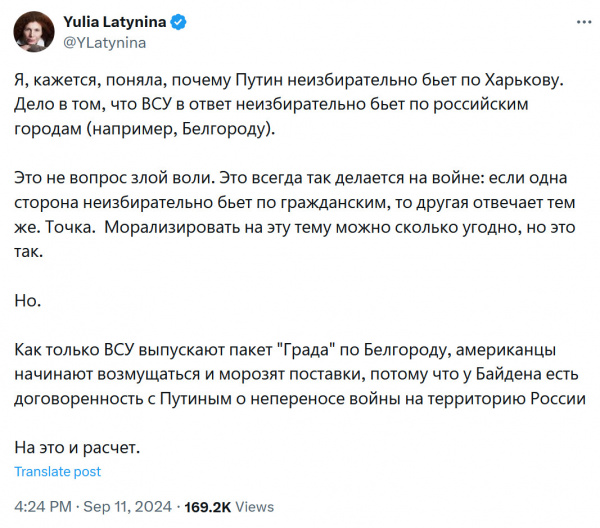Image resolution: width=600 pixels, height=528 pixels.
Task: Open Yulia Latynina's profile picture
Action: (x=33, y=32)
